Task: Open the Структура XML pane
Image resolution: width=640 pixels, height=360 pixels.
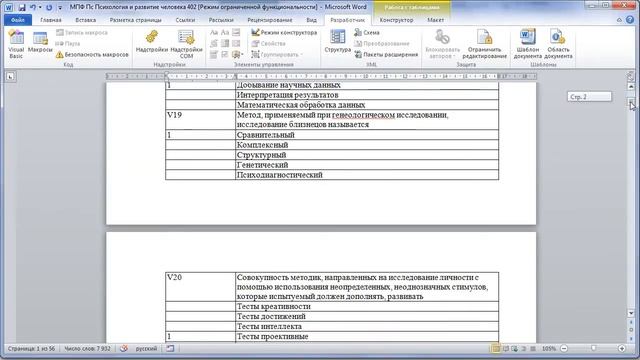Action: (x=338, y=42)
